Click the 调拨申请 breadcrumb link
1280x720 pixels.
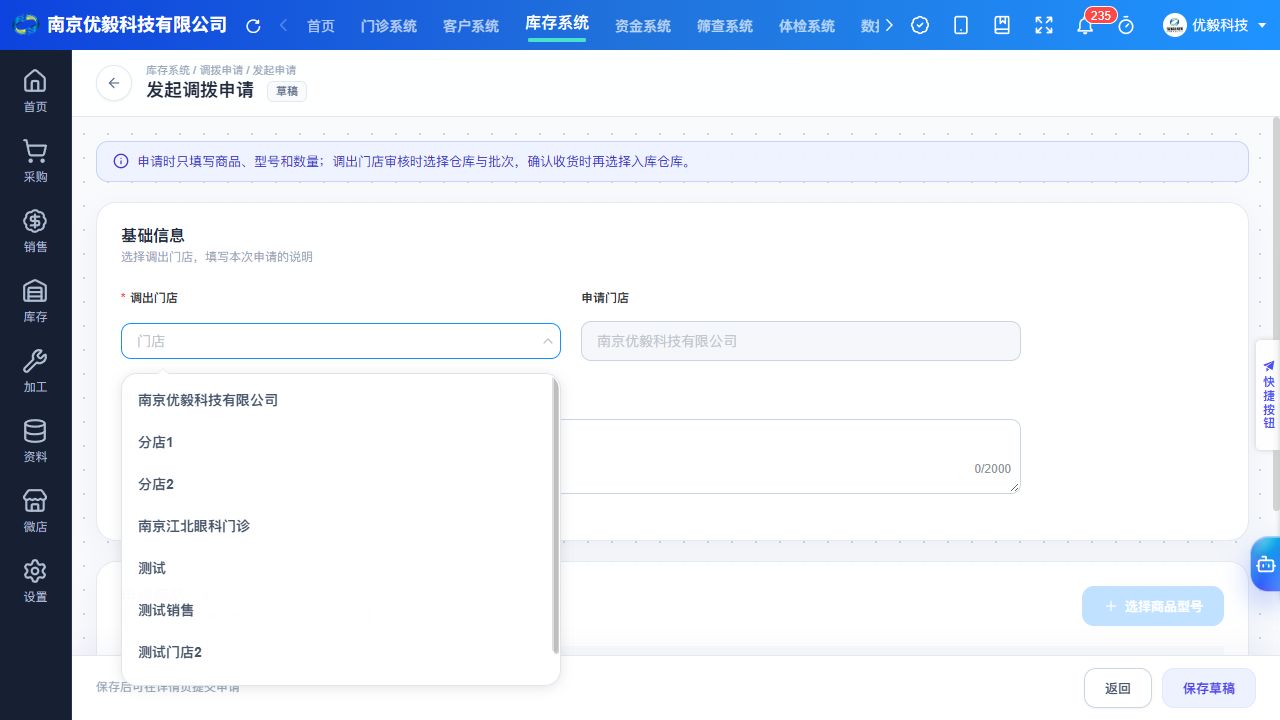(221, 70)
